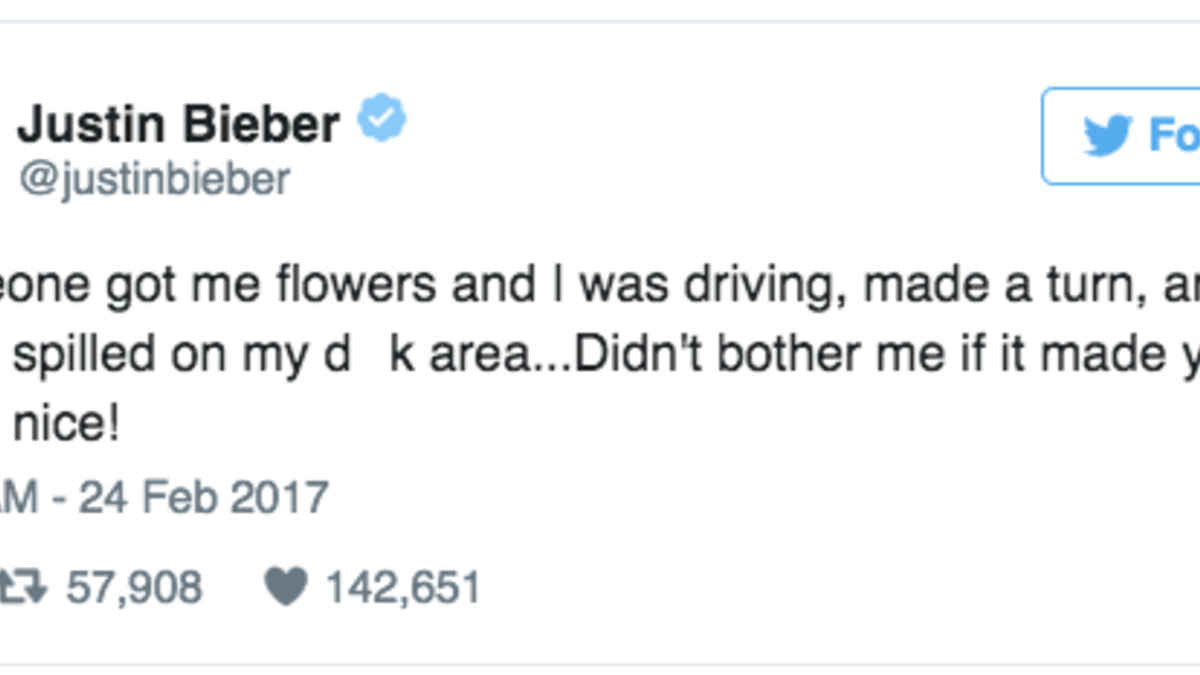Open the Justin Bieber profile name
Screen dimensions: 1200x675
(x=179, y=124)
